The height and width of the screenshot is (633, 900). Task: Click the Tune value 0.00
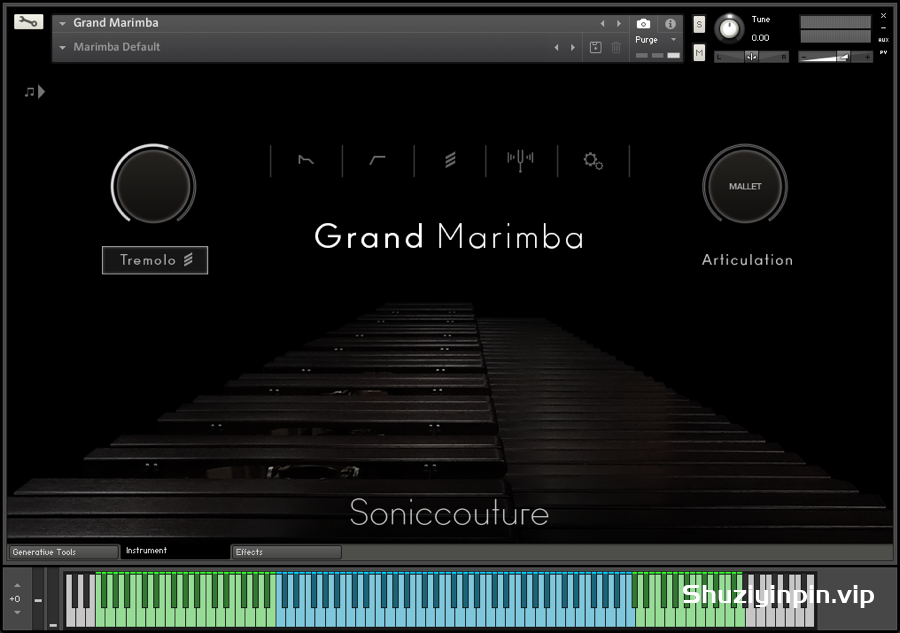[x=760, y=38]
